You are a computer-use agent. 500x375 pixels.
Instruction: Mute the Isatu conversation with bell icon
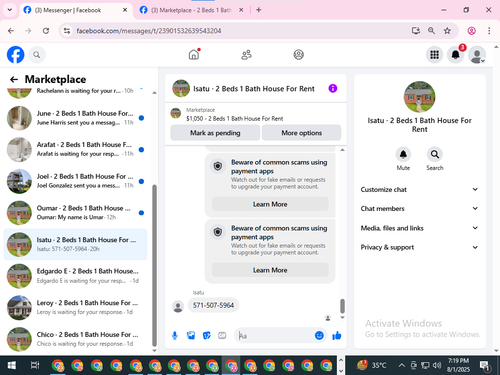(403, 154)
